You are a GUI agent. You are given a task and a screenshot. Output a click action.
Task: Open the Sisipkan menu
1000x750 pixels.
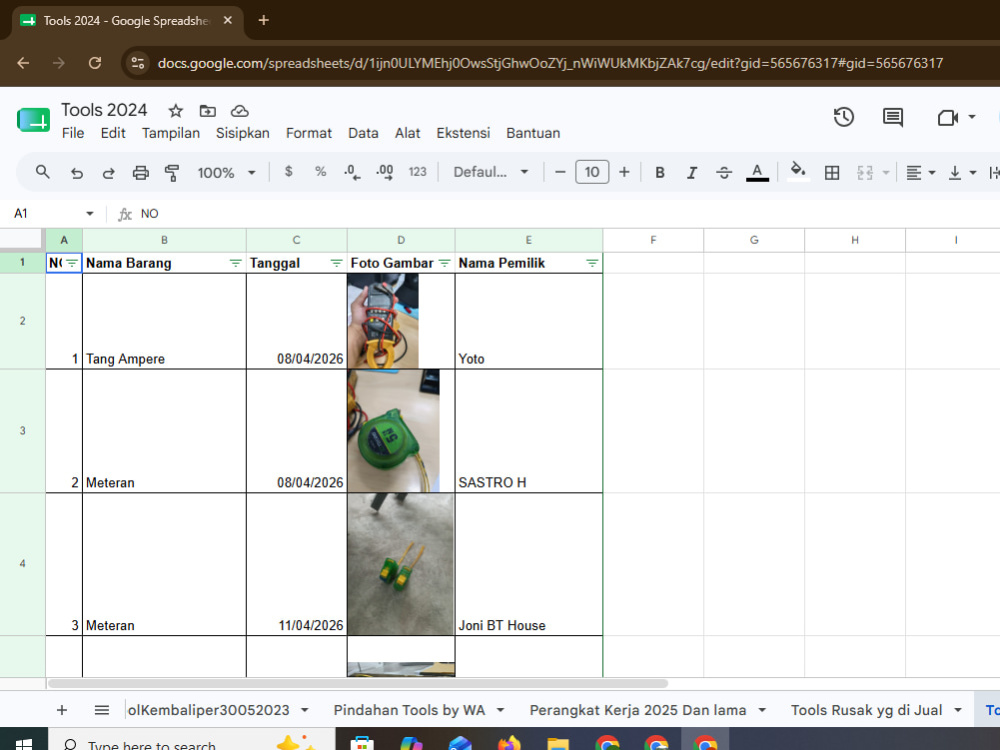pyautogui.click(x=242, y=133)
